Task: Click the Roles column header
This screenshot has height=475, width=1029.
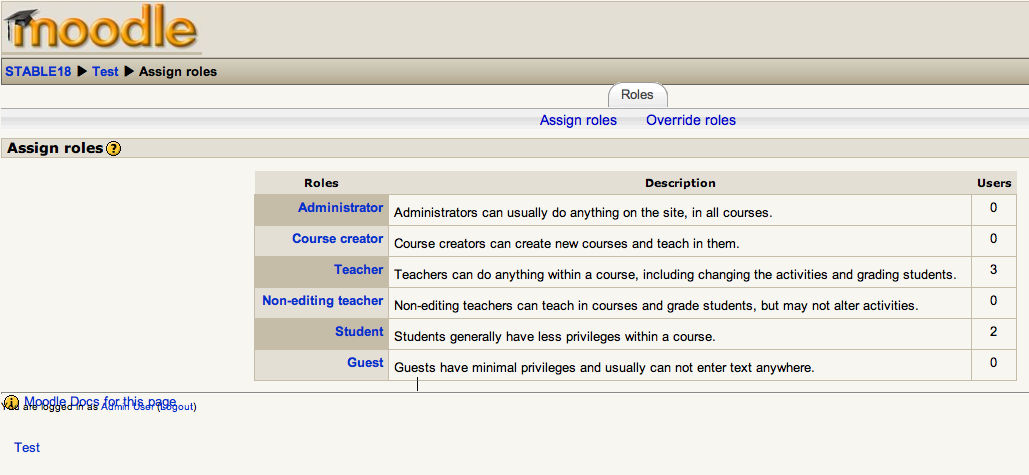Action: click(322, 183)
